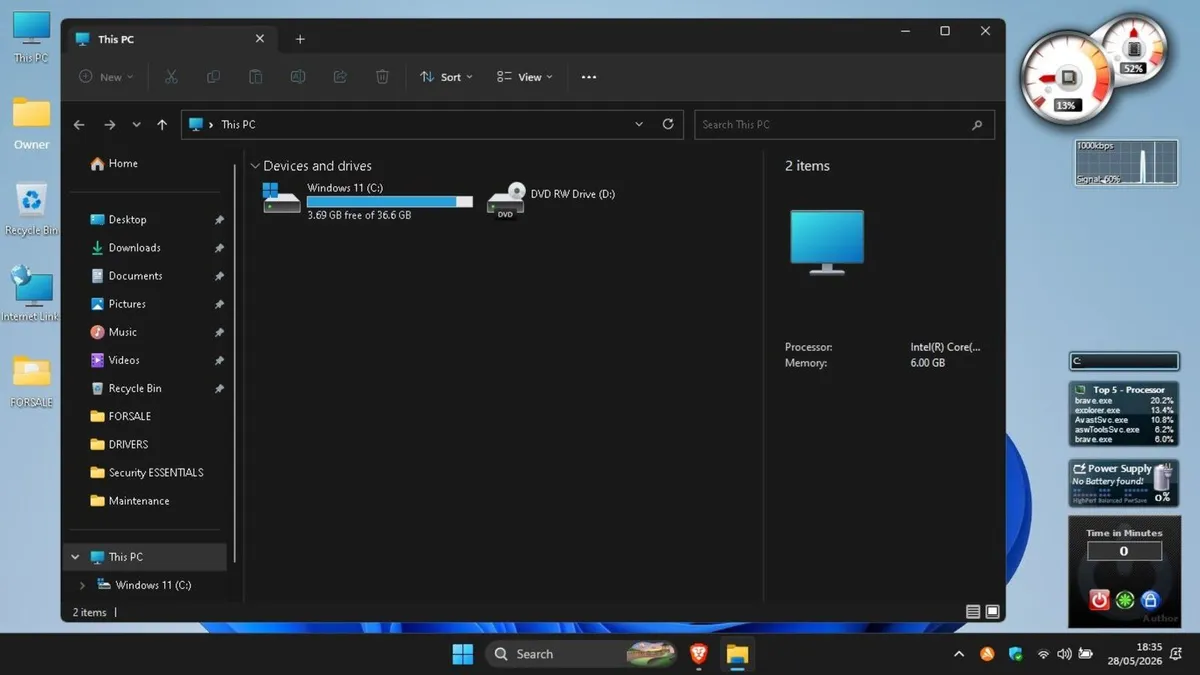The width and height of the screenshot is (1200, 675).
Task: Click the volume speaker tray icon
Action: click(x=1064, y=654)
